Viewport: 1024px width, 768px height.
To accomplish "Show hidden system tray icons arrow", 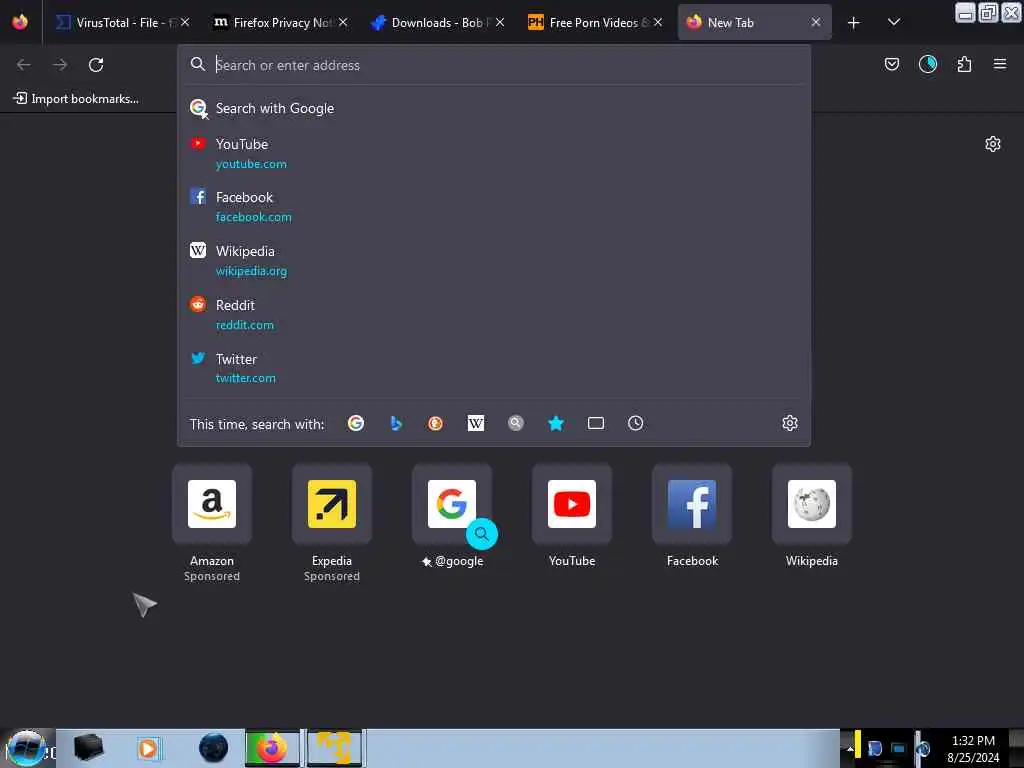I will [x=850, y=748].
